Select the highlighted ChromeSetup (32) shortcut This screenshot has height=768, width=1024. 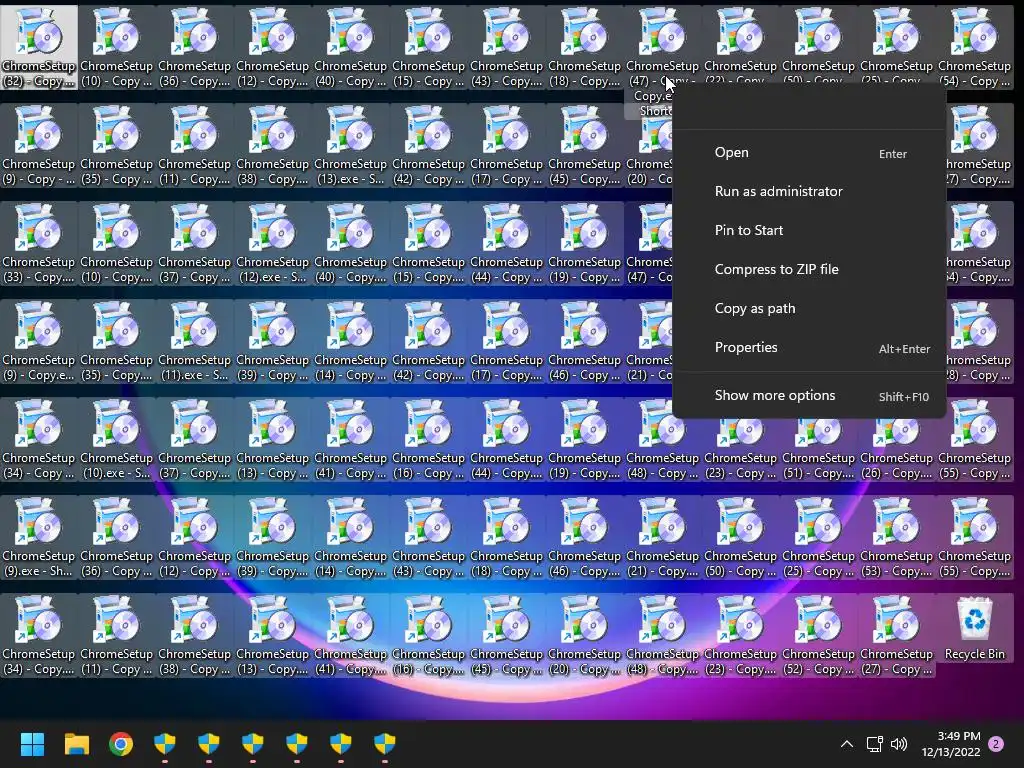(x=39, y=47)
